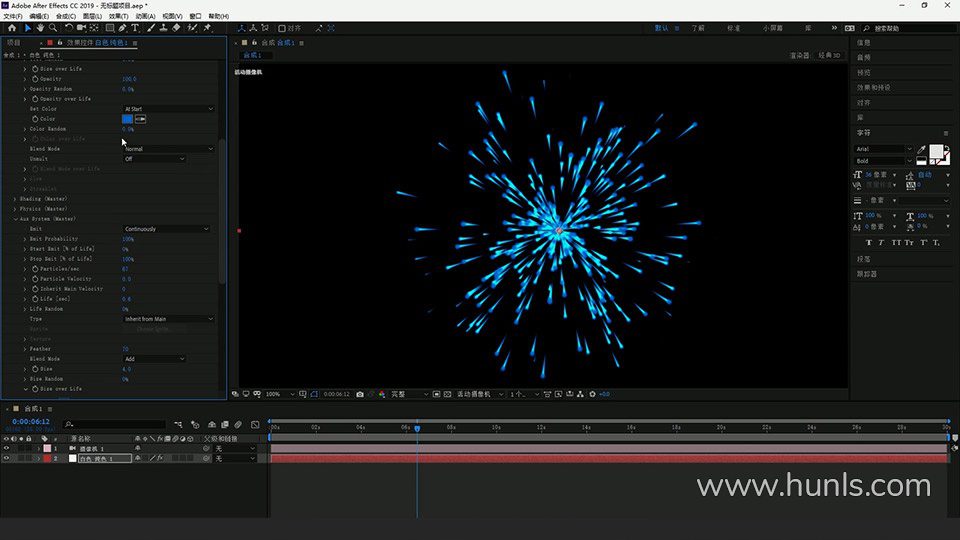This screenshot has width=960, height=540.
Task: Pick the Eraser tool
Action: click(x=176, y=28)
